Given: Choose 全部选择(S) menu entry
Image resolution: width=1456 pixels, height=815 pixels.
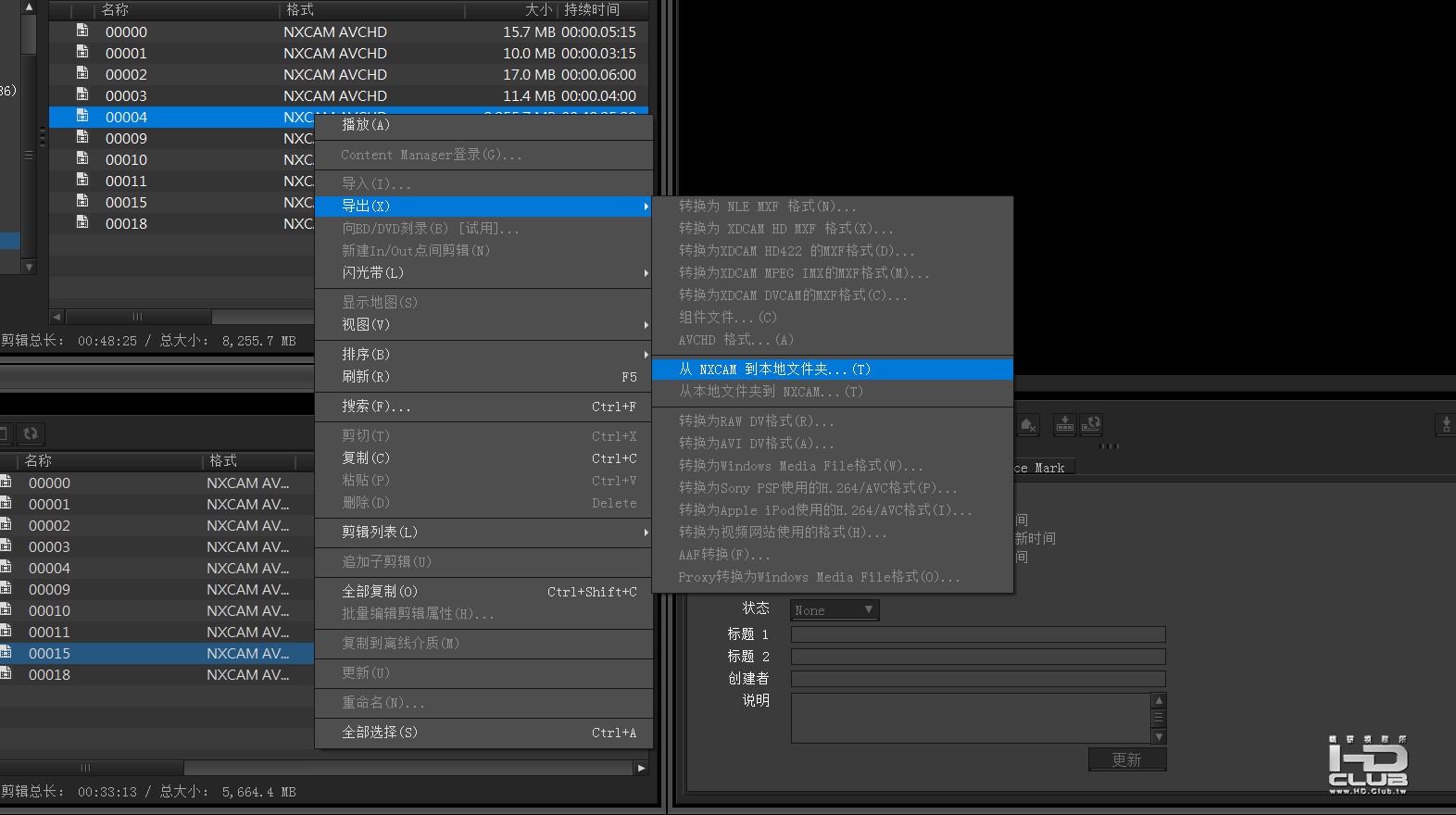Looking at the screenshot, I should coord(483,733).
